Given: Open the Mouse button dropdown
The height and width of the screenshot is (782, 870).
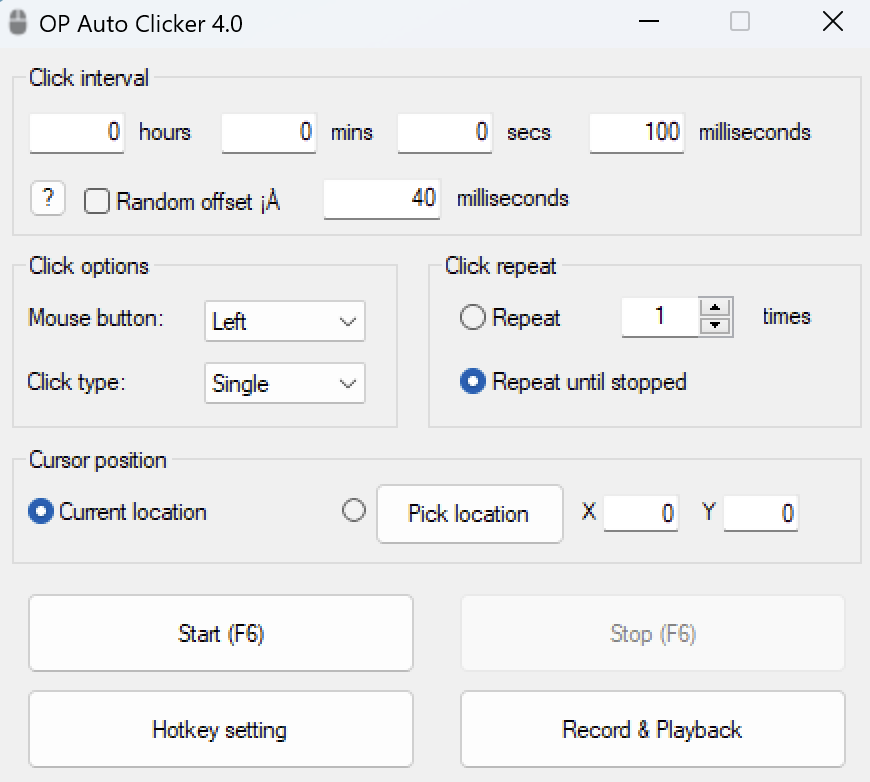Looking at the screenshot, I should [285, 321].
